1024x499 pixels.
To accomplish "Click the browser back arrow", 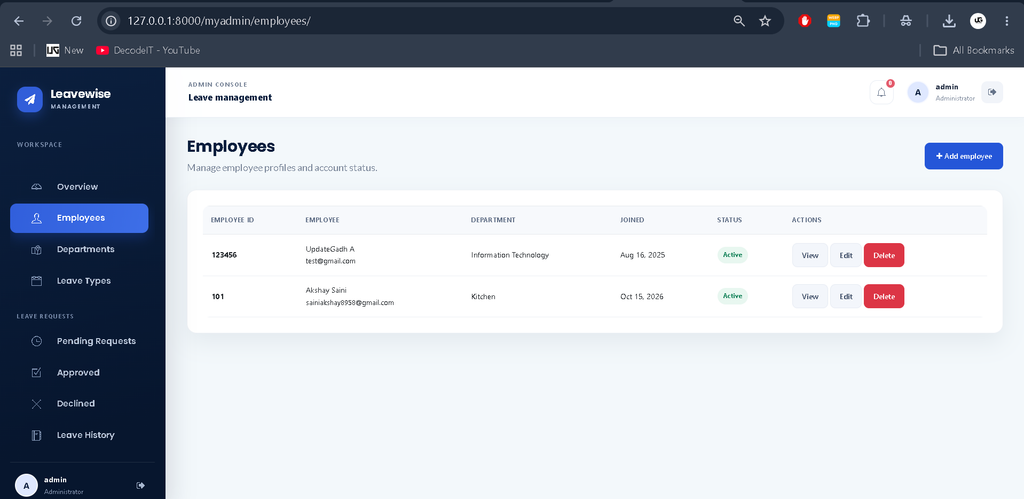I will click(18, 21).
